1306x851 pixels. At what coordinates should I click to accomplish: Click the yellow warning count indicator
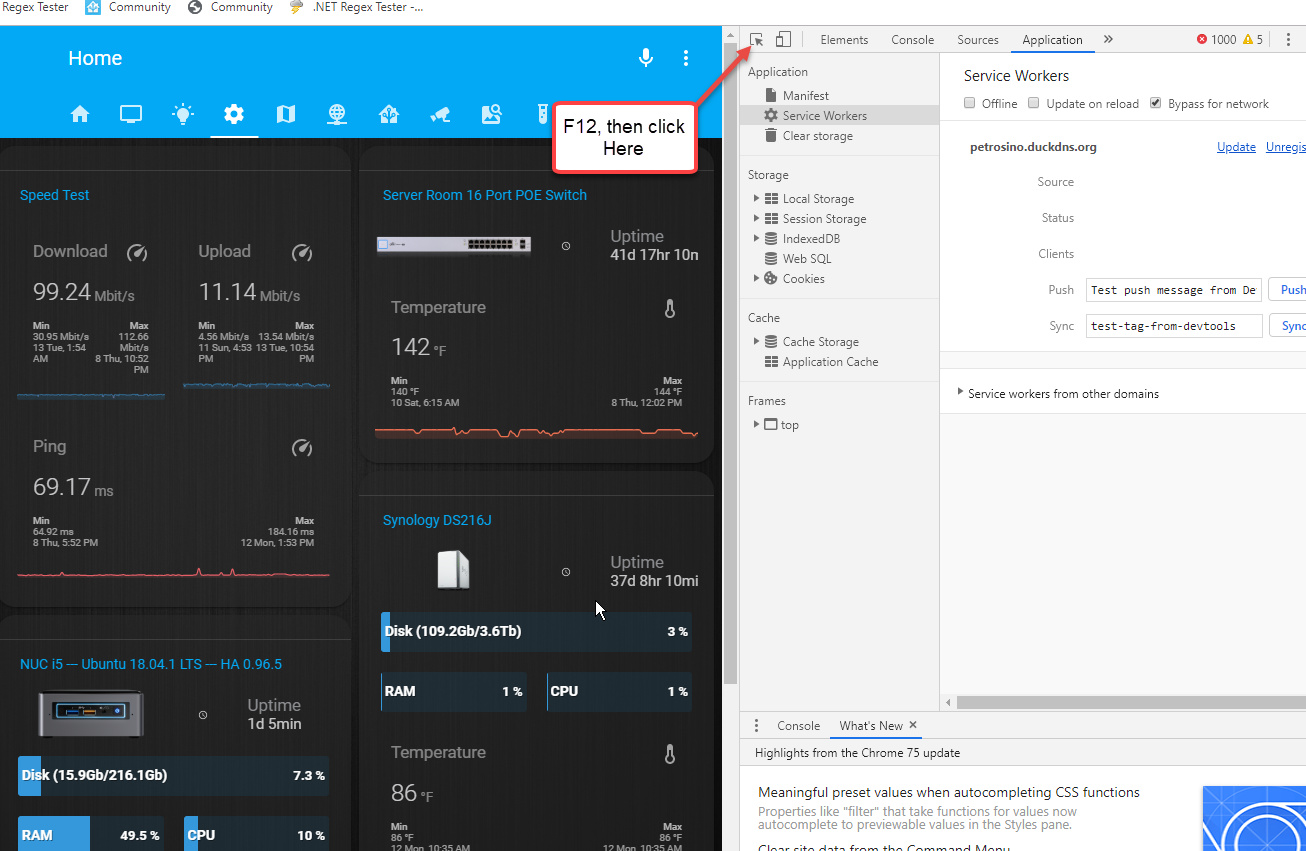point(1253,40)
